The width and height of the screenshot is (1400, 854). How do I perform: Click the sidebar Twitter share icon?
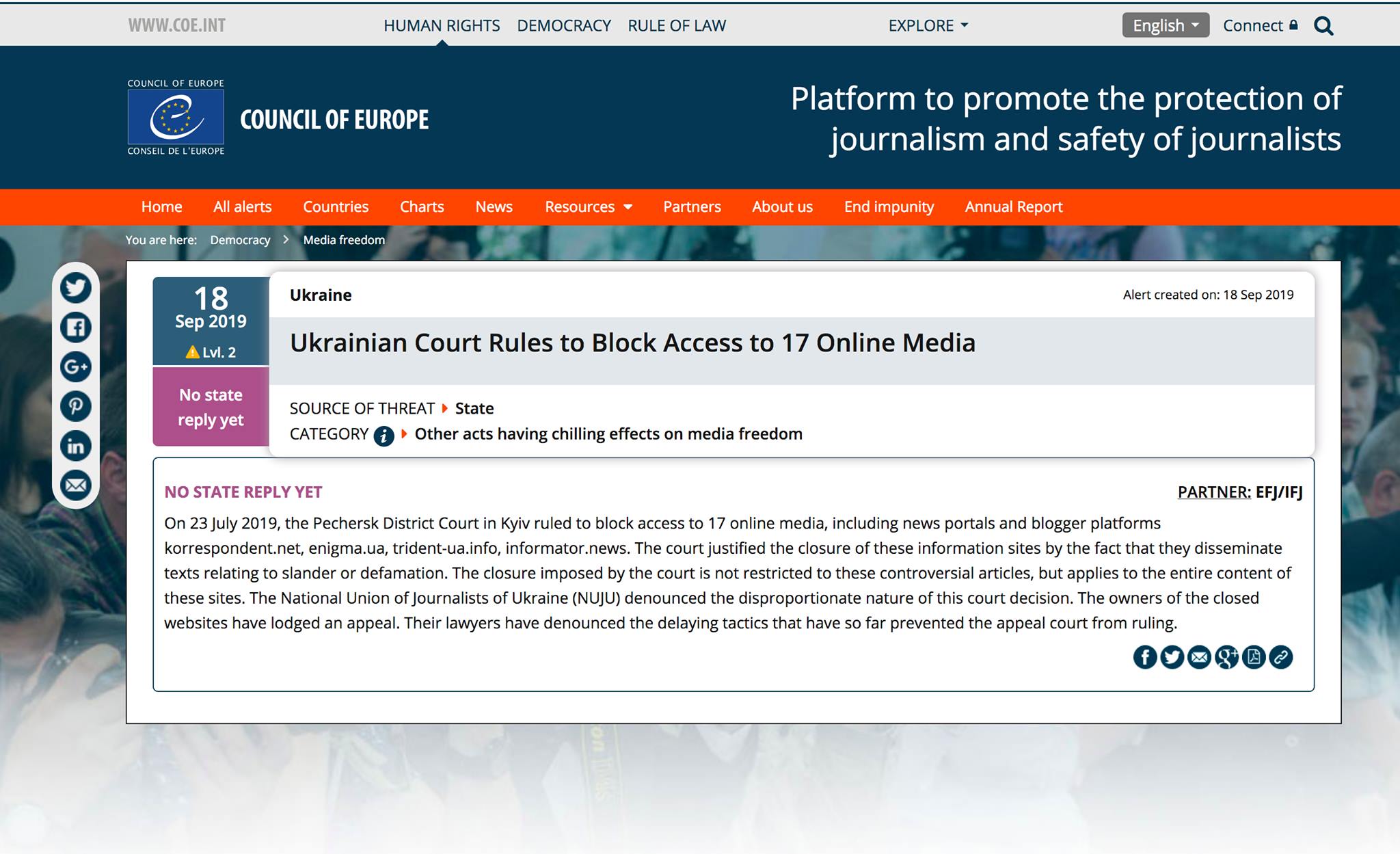[76, 288]
